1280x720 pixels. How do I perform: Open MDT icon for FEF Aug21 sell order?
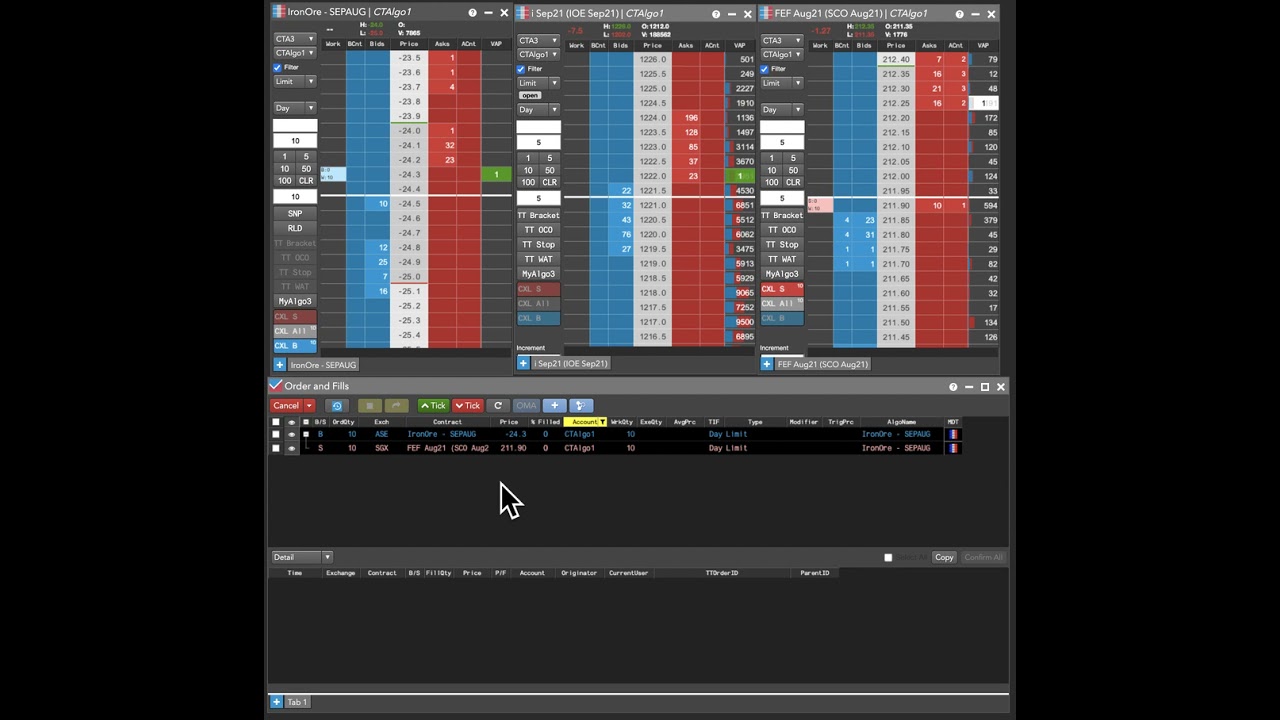click(953, 448)
